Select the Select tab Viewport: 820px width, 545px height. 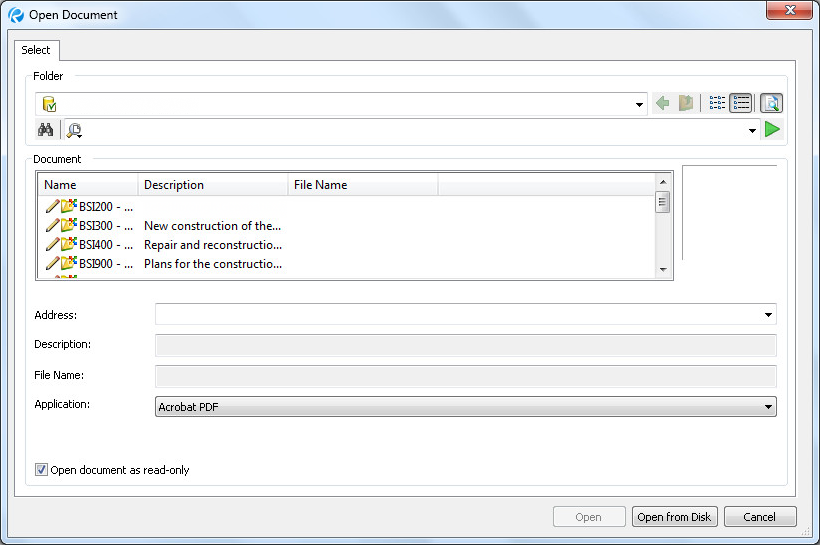point(36,50)
